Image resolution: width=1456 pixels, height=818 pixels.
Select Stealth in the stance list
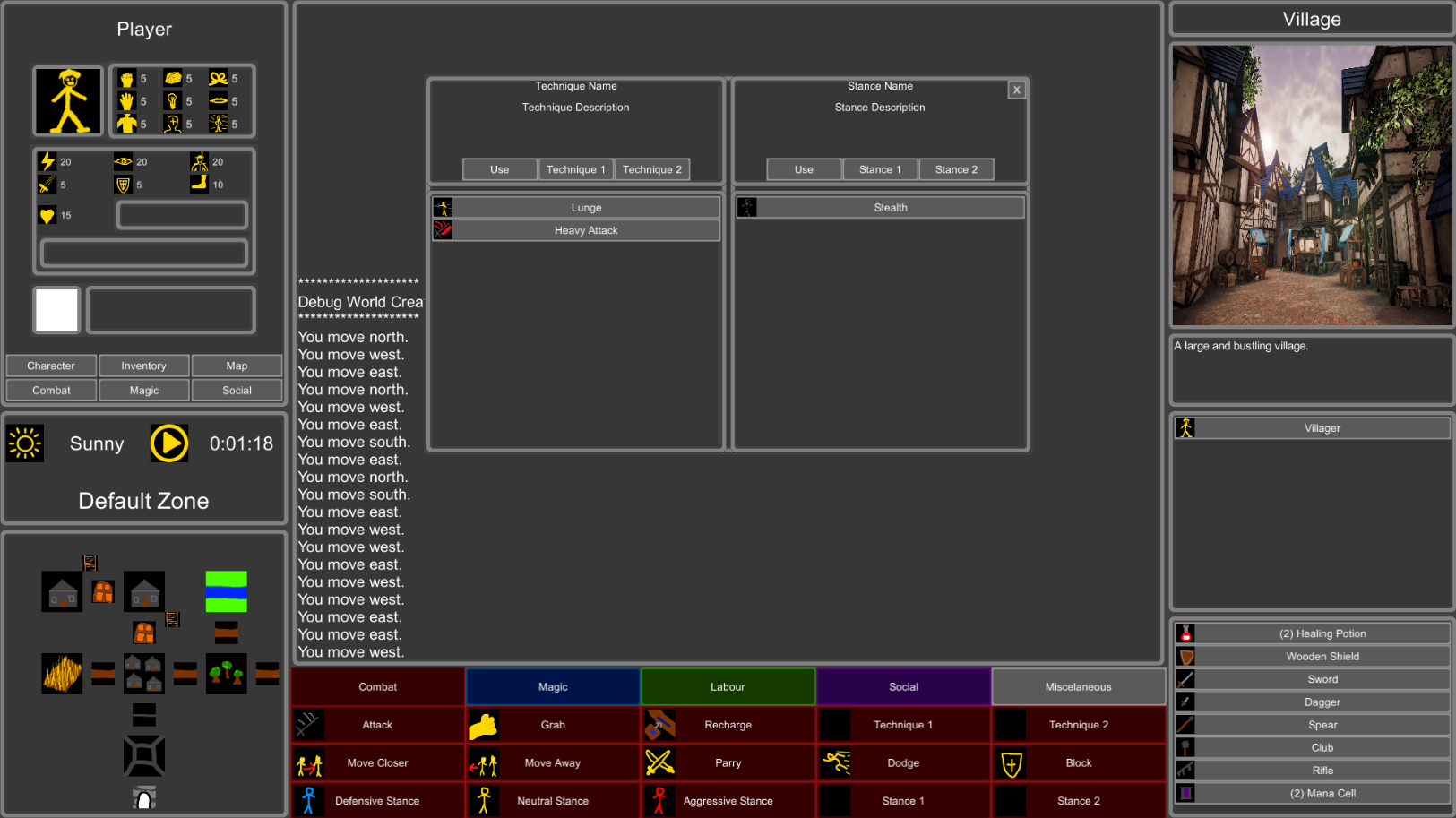tap(890, 208)
